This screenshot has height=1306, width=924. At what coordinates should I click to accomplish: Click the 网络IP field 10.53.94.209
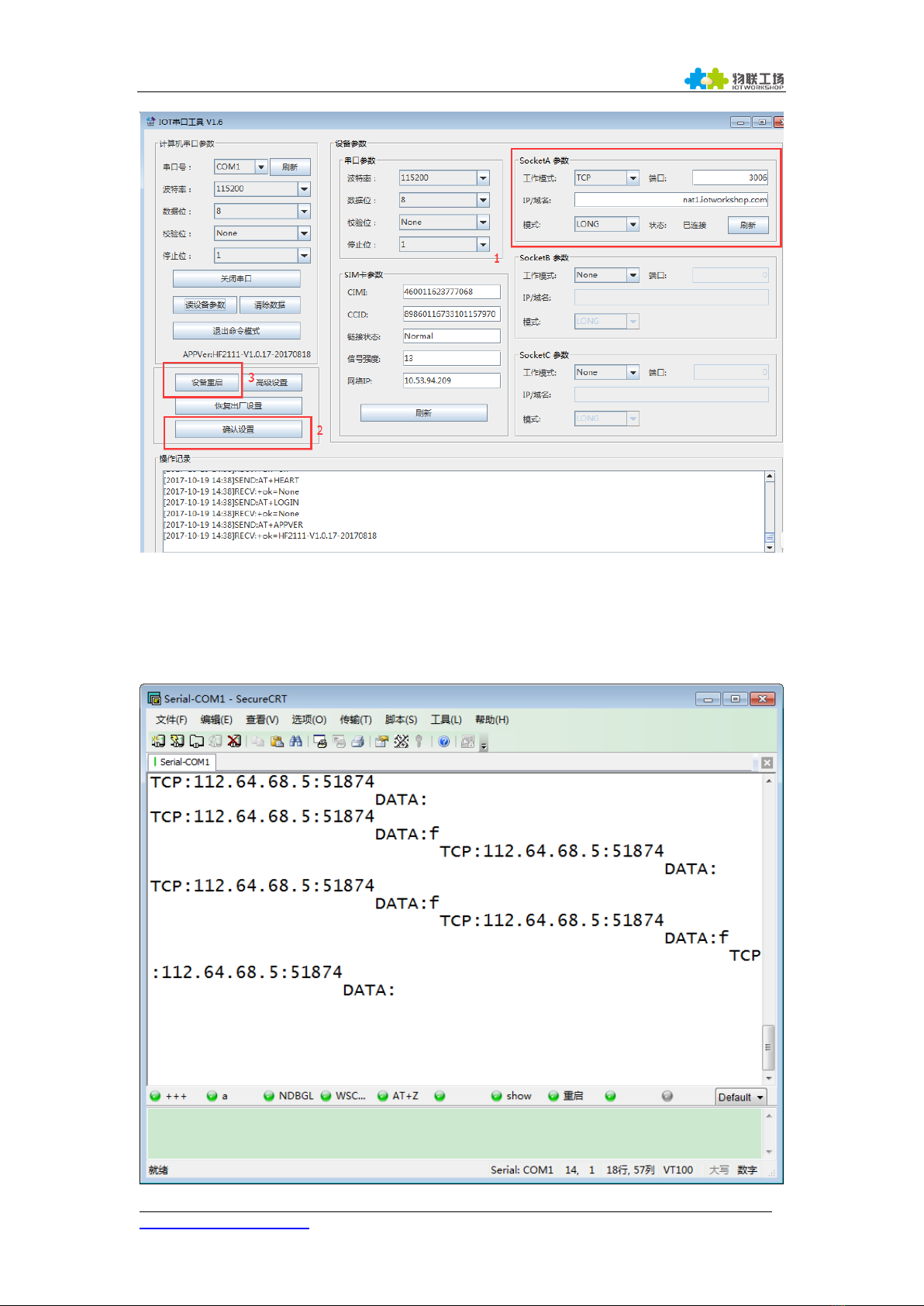[x=451, y=381]
